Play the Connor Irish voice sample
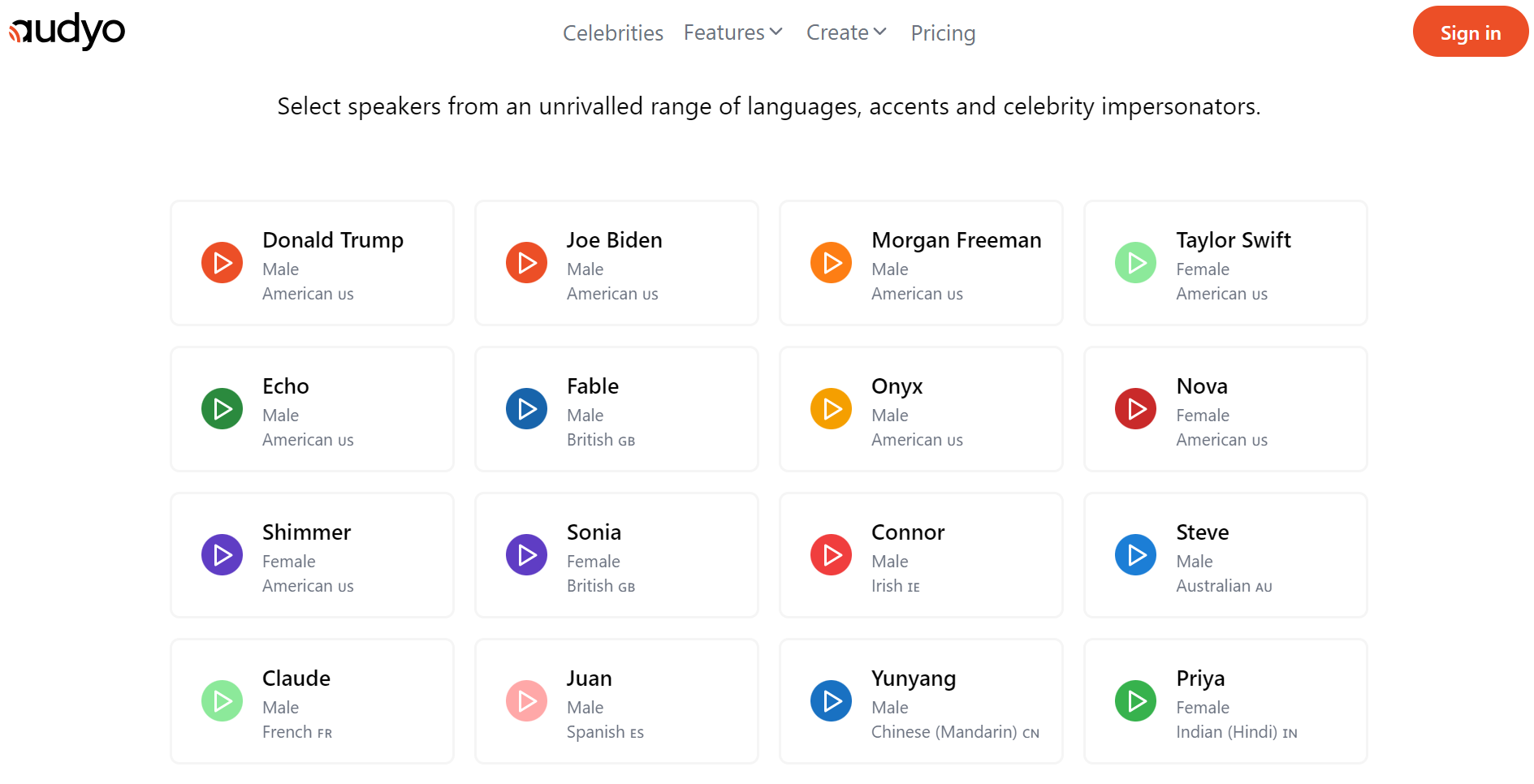Screen dimensions: 1534x784 [x=831, y=555]
